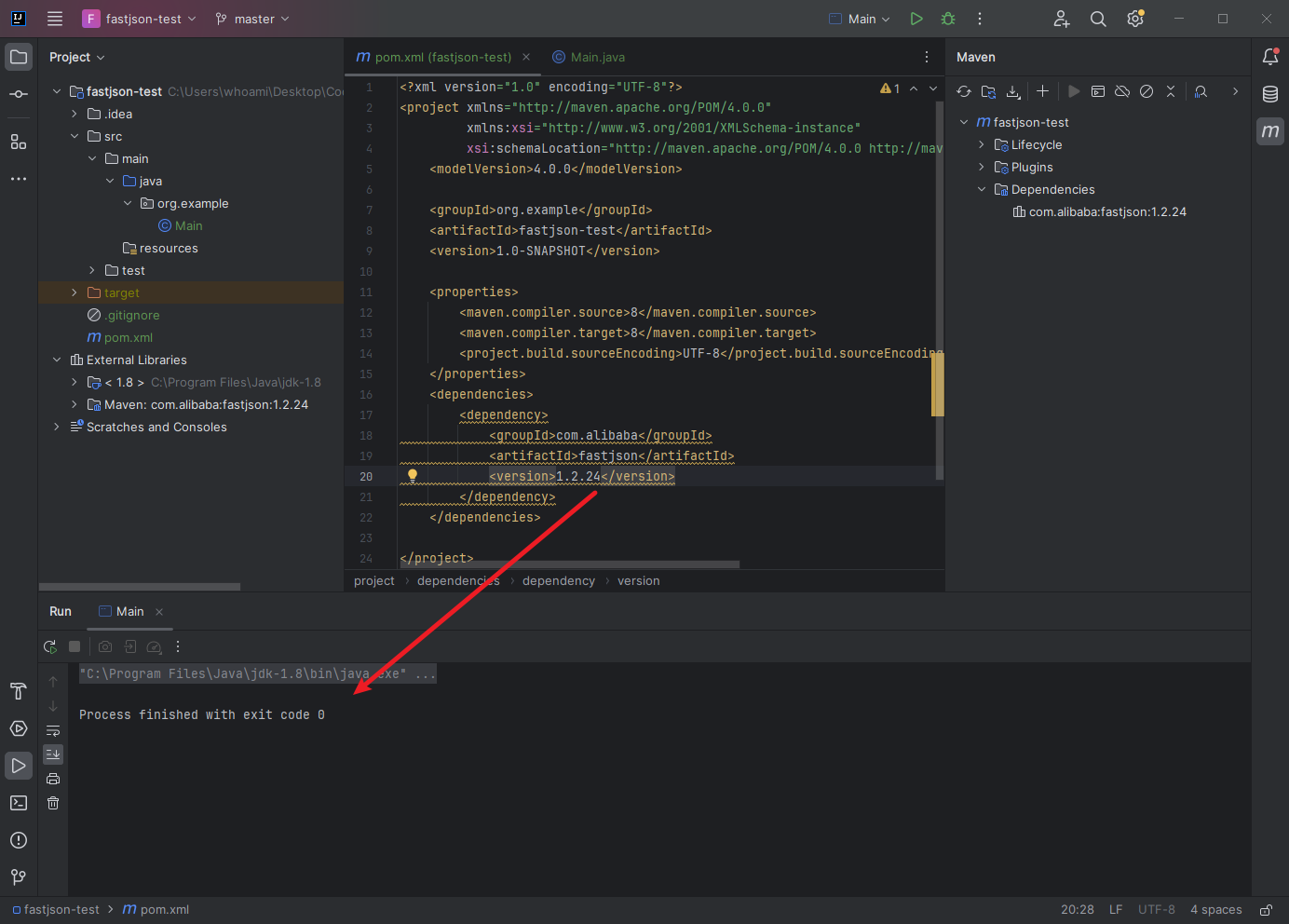
Task: Run the Main configuration with the green play icon
Action: click(916, 19)
